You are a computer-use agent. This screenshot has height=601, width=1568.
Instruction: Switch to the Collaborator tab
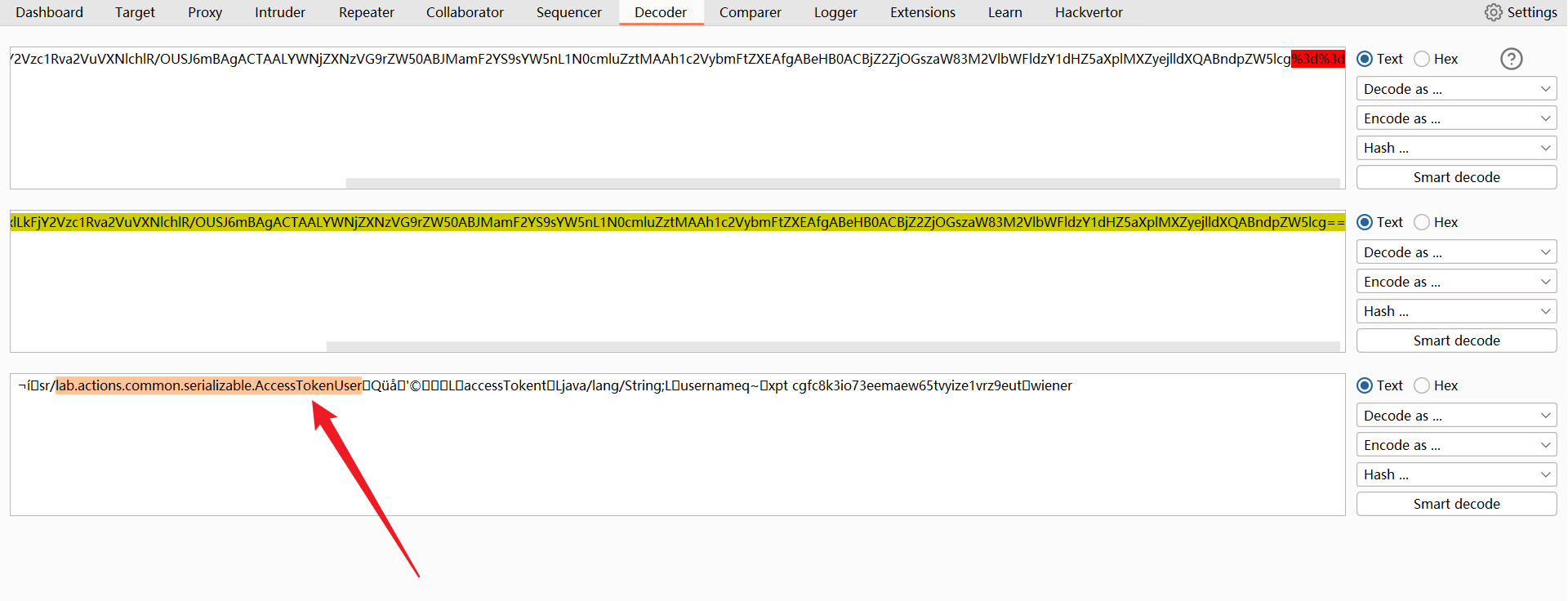465,12
